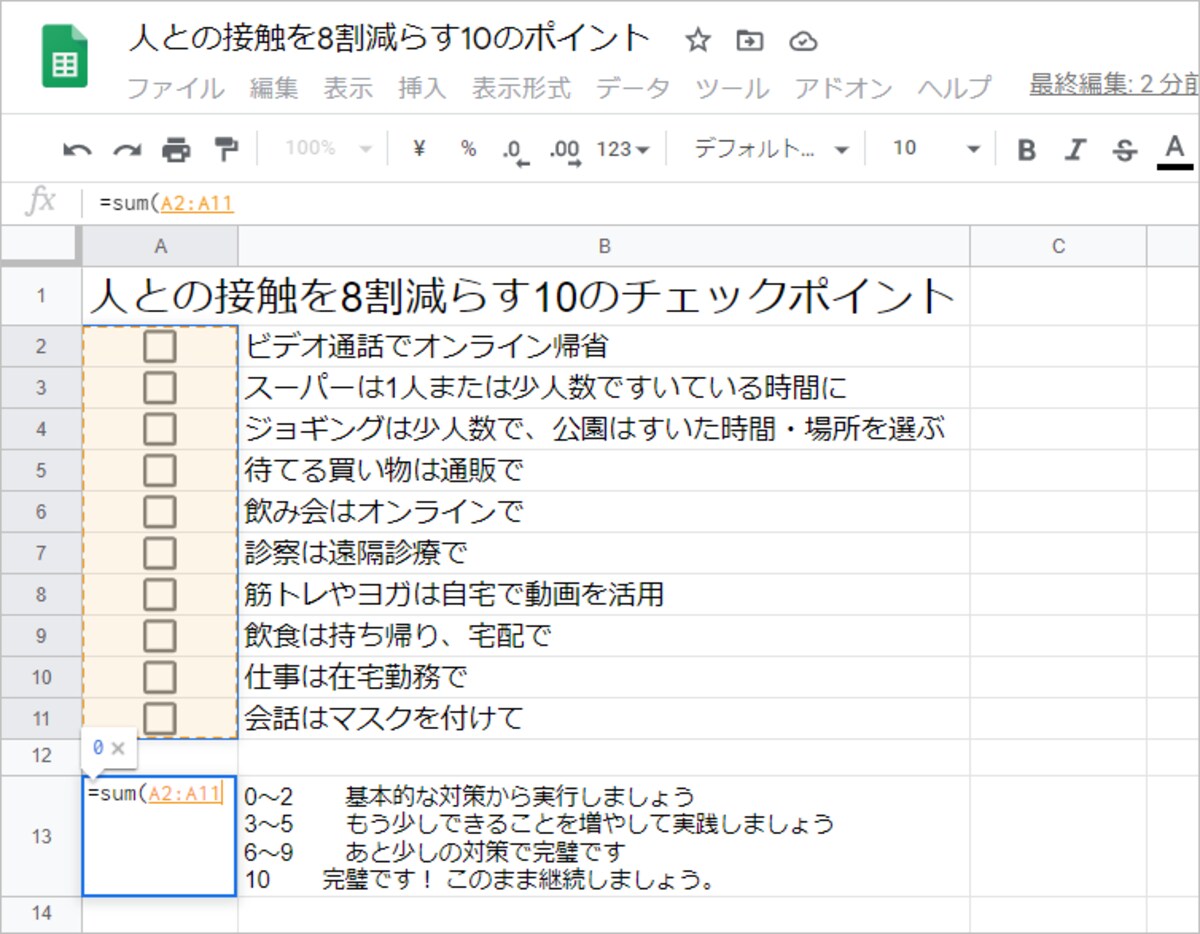This screenshot has width=1200, height=934.
Task: Open the ヘルプ menu
Action: pyautogui.click(x=955, y=88)
